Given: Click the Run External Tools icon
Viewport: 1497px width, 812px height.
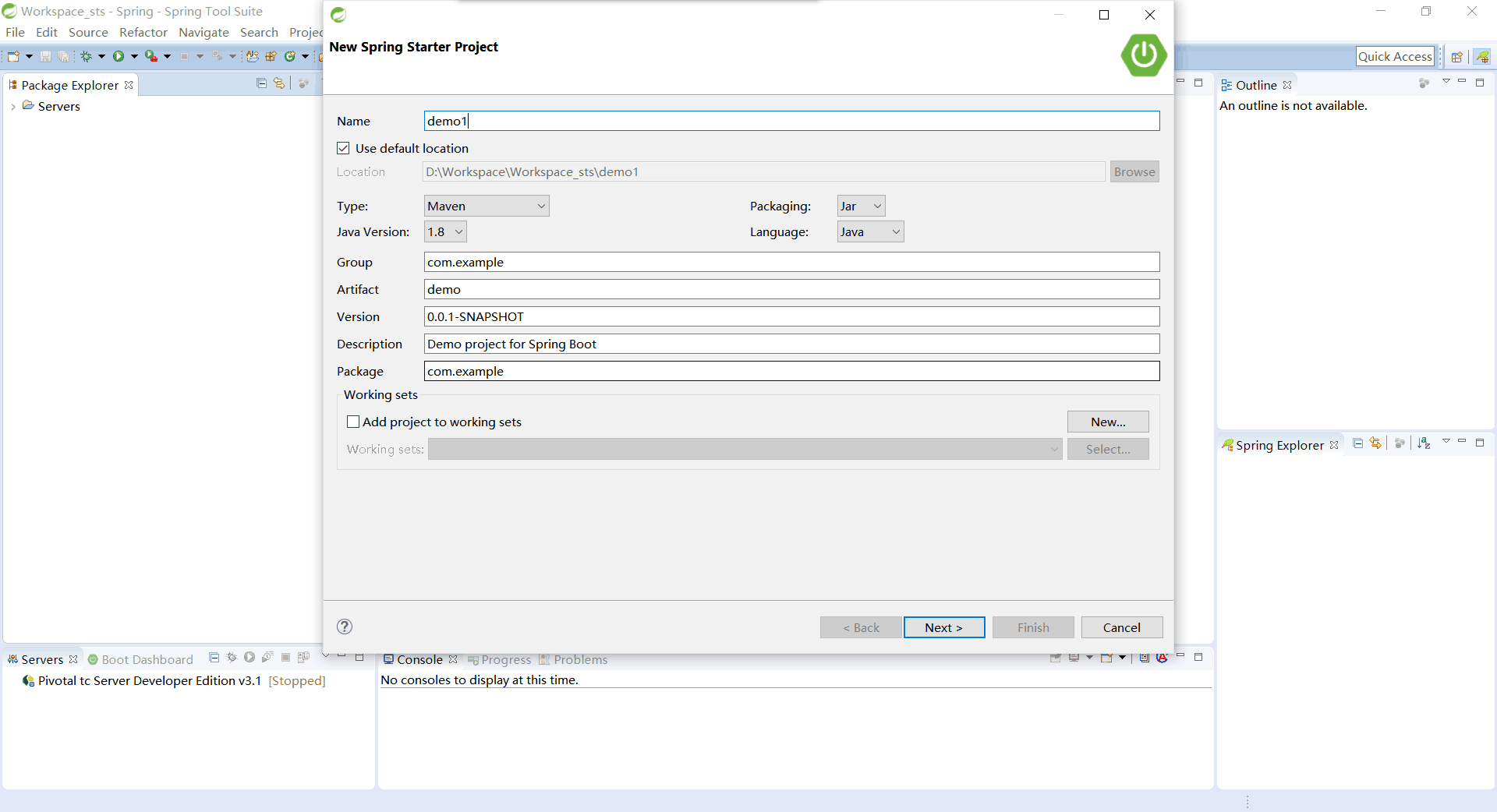Looking at the screenshot, I should 150,56.
